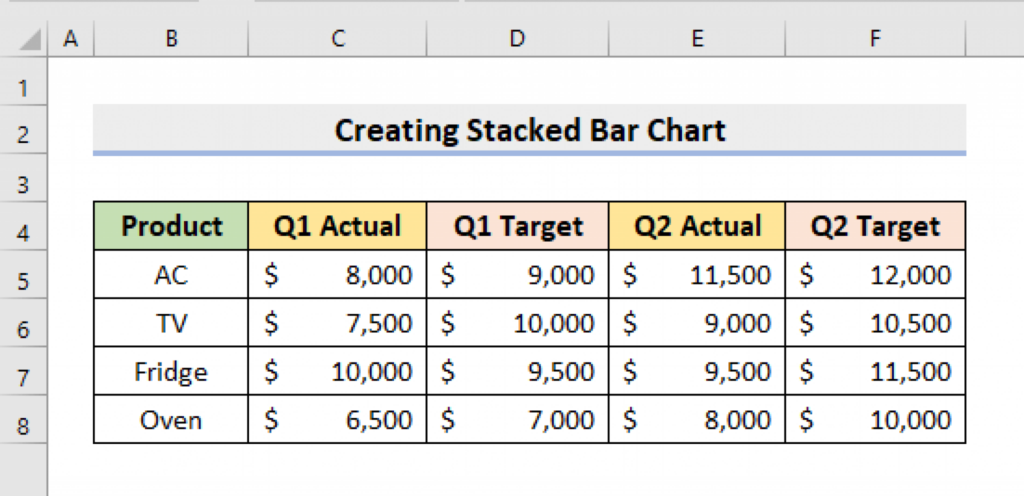Image resolution: width=1024 pixels, height=496 pixels.
Task: Select column C header
Action: pos(338,39)
